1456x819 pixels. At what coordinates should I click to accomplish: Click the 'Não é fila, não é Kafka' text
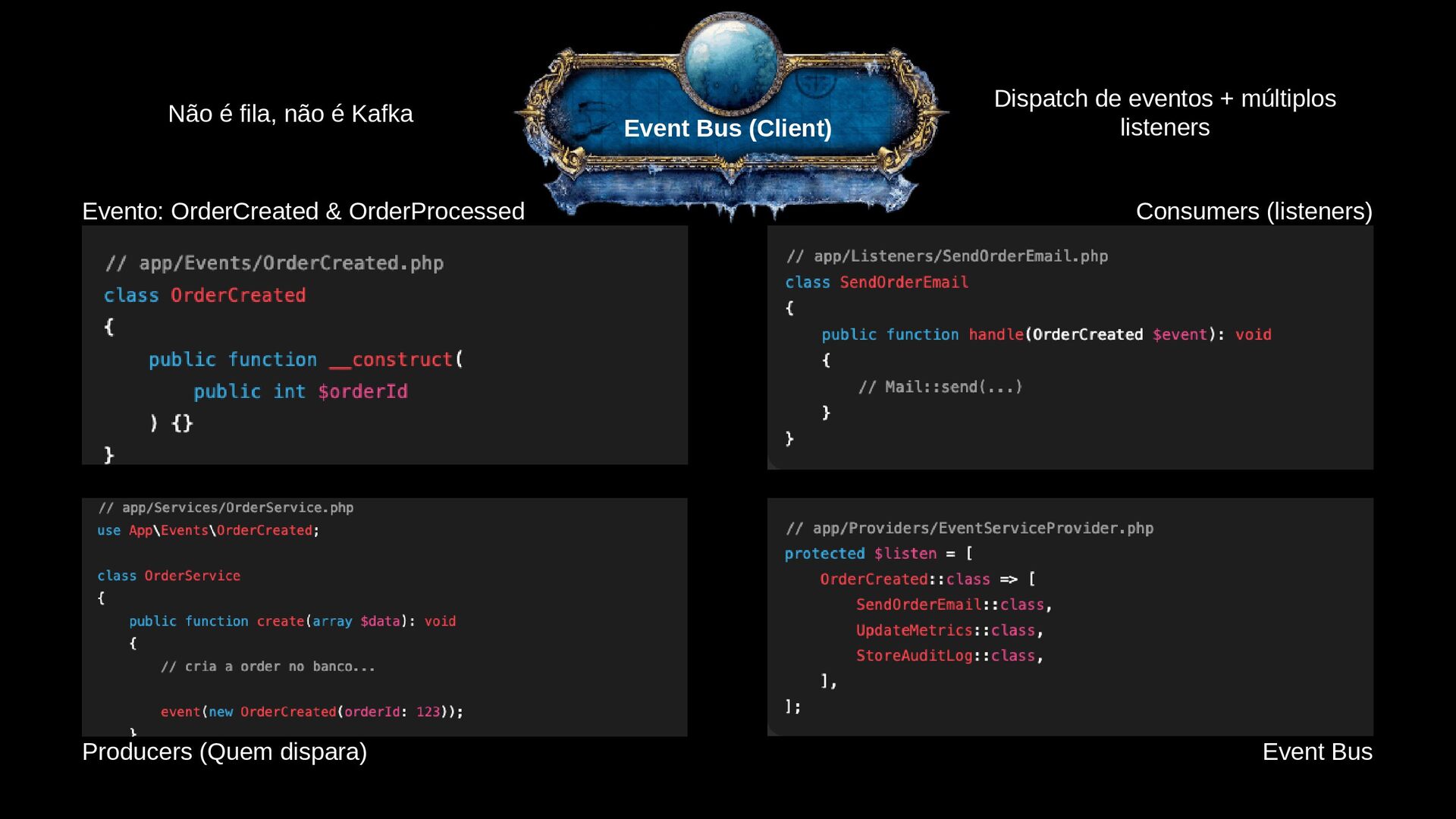pos(290,114)
